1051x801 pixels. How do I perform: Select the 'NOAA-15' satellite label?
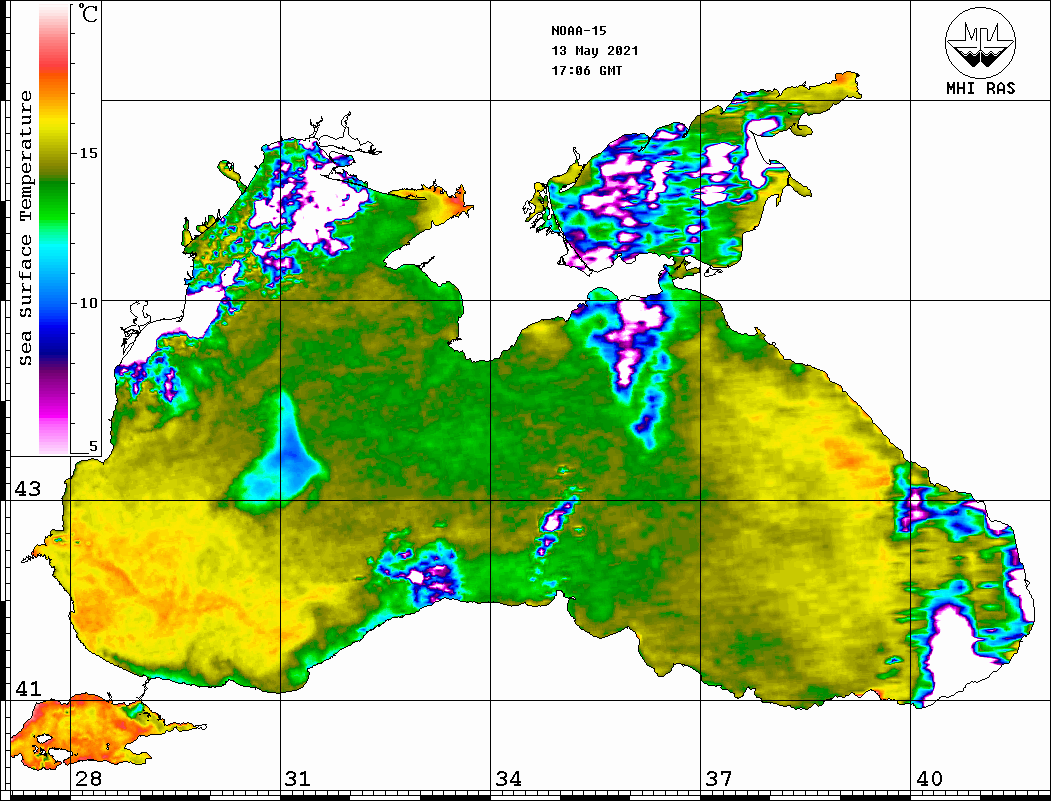click(578, 31)
